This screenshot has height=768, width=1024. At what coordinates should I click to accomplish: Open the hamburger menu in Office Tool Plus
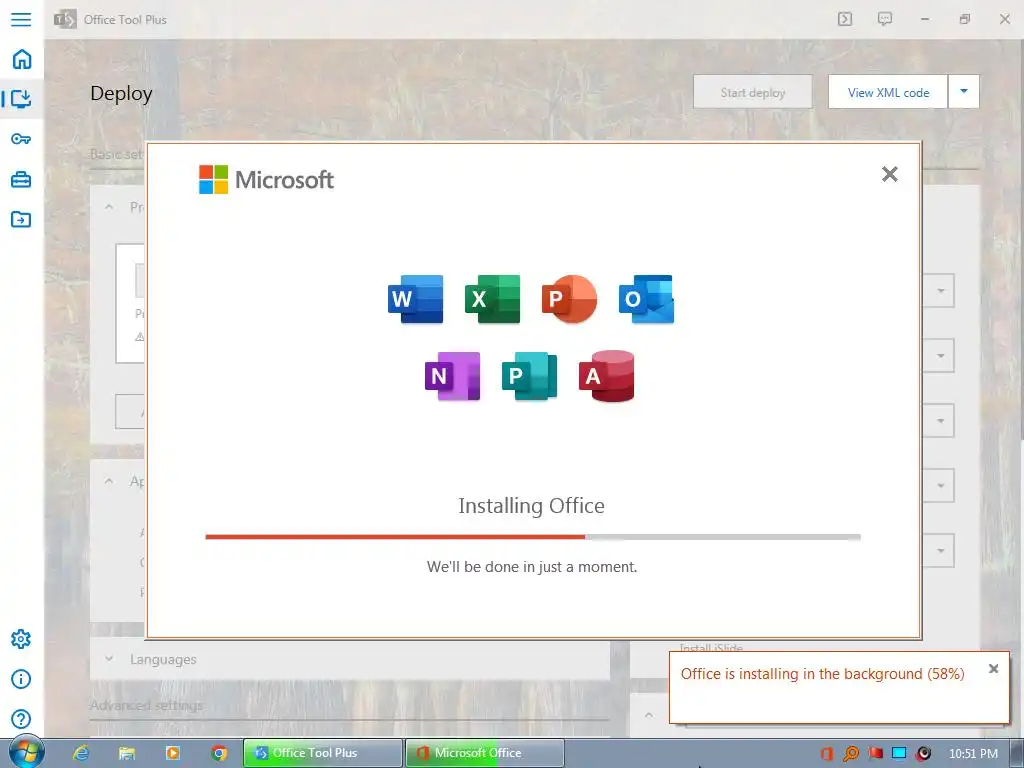pyautogui.click(x=21, y=19)
